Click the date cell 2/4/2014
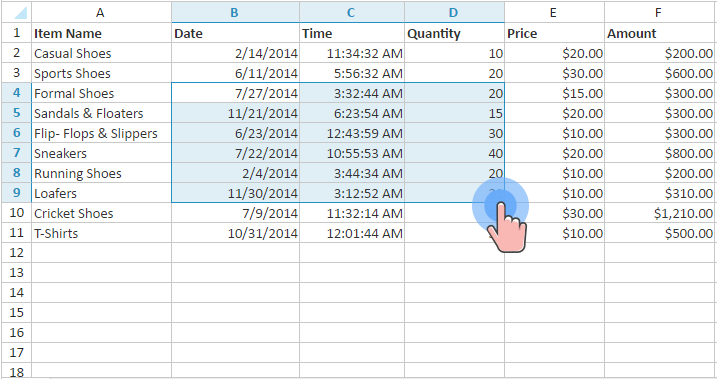Screen dimensions: 717x379 click(x=235, y=173)
